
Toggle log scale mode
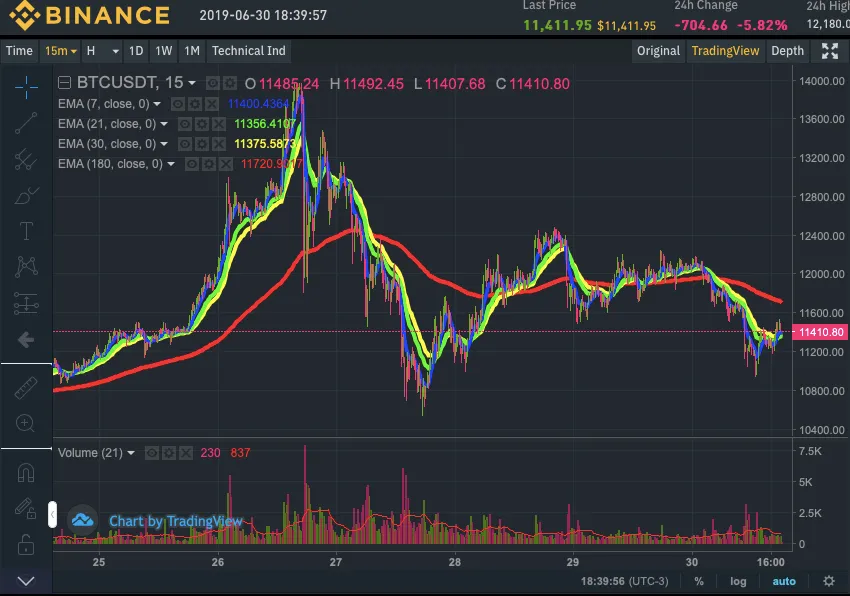[x=738, y=581]
